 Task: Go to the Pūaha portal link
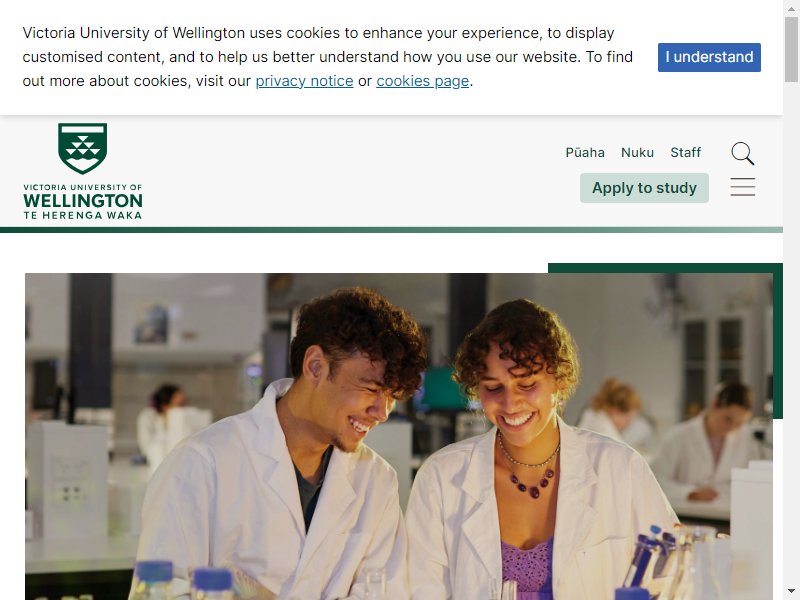coord(585,153)
